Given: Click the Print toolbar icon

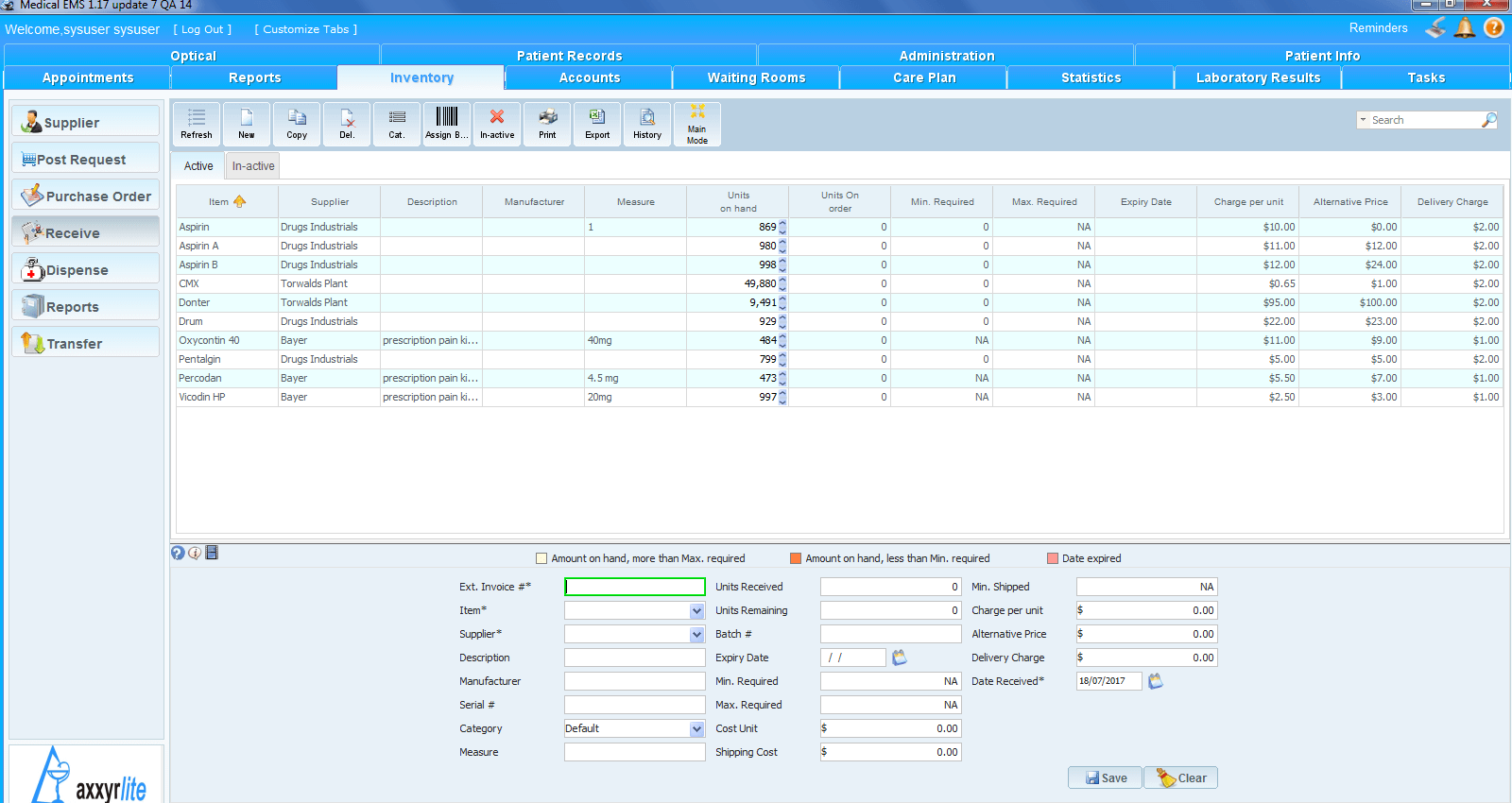Looking at the screenshot, I should pyautogui.click(x=547, y=124).
